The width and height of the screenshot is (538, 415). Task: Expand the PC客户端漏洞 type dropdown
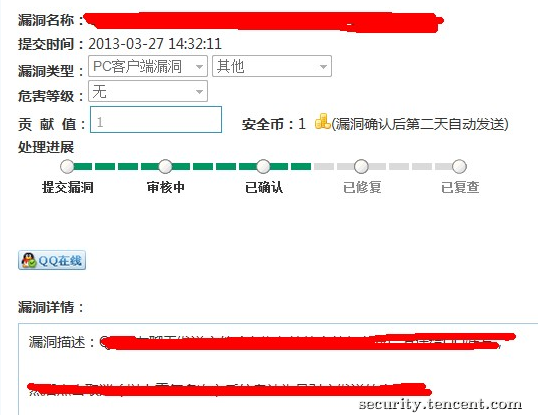point(148,66)
